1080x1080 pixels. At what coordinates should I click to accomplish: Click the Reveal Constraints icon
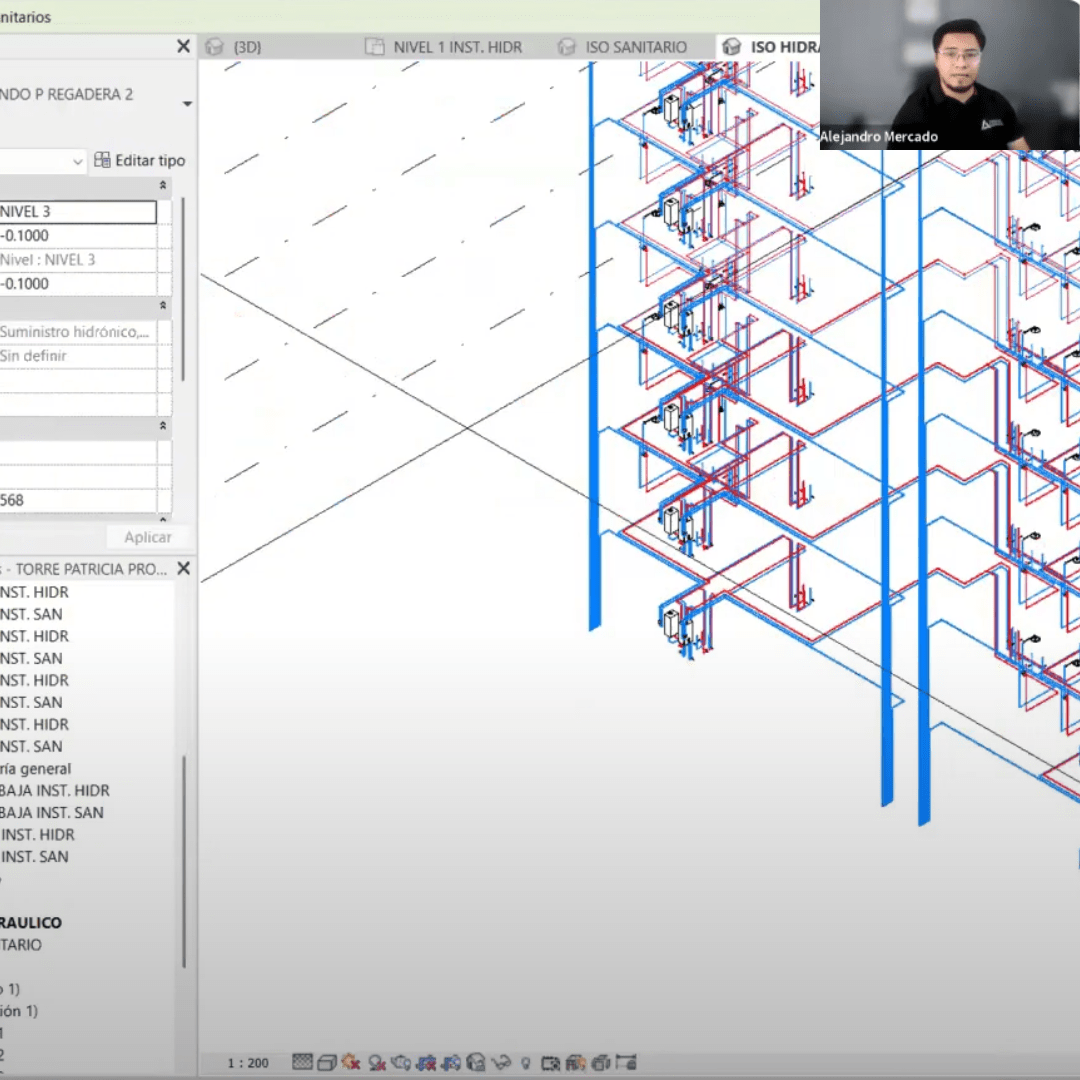(626, 1062)
